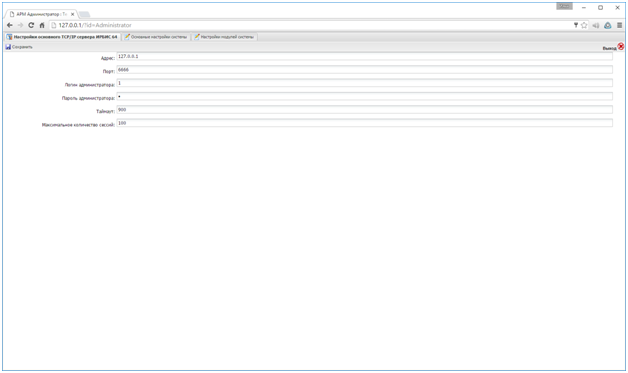628x373 pixels.
Task: Focus the Порт field showing 6666
Action: [364, 70]
